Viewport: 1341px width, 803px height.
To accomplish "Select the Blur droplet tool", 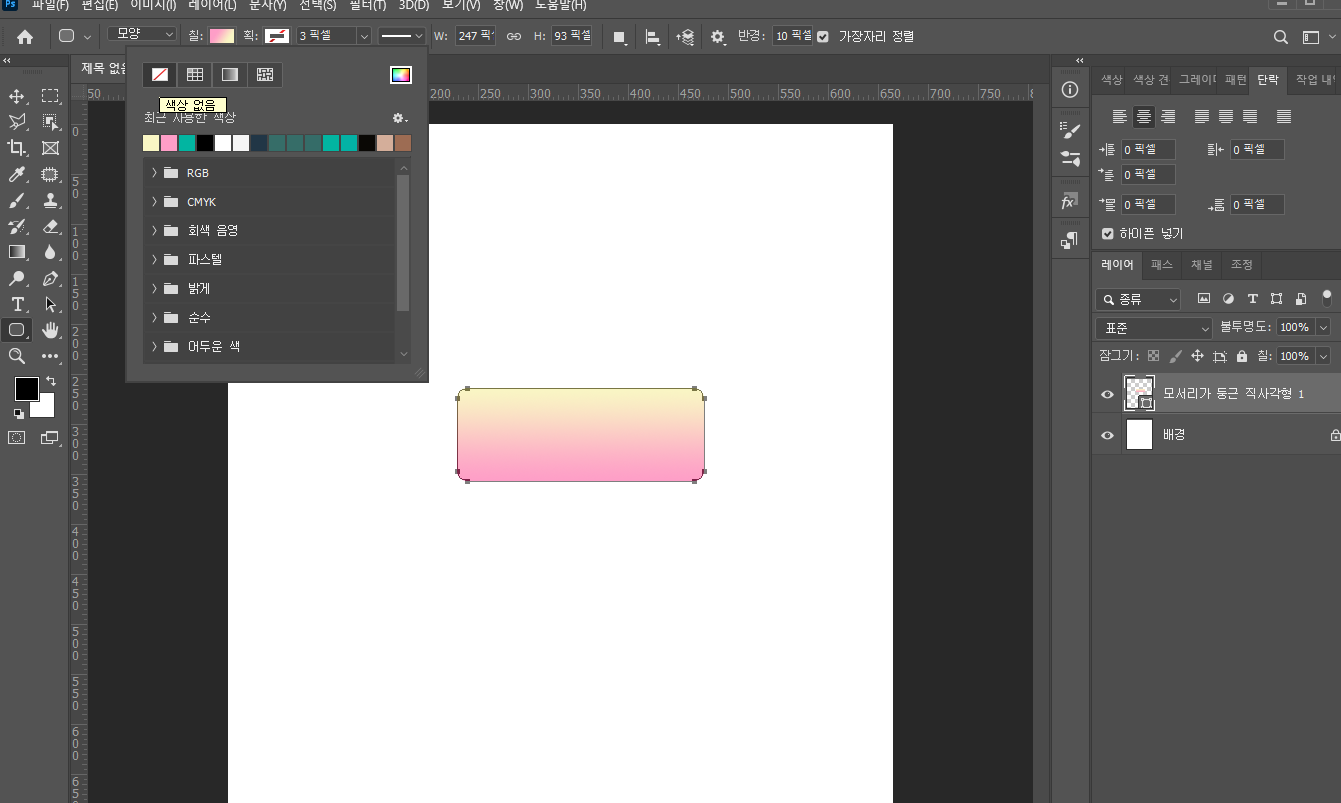I will click(x=50, y=252).
